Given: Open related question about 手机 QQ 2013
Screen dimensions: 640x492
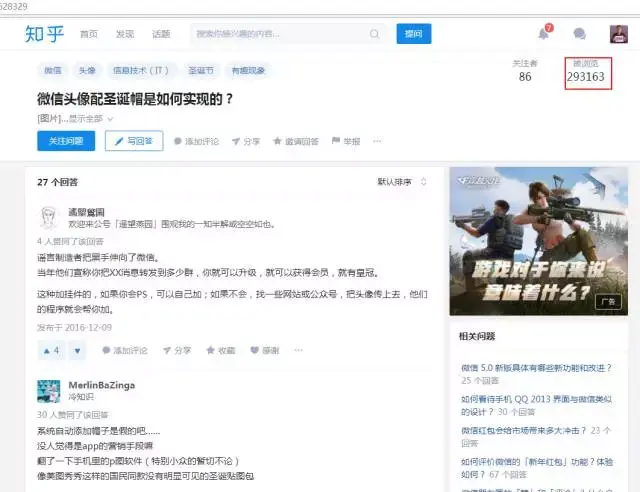Looking at the screenshot, I should click(x=536, y=405).
